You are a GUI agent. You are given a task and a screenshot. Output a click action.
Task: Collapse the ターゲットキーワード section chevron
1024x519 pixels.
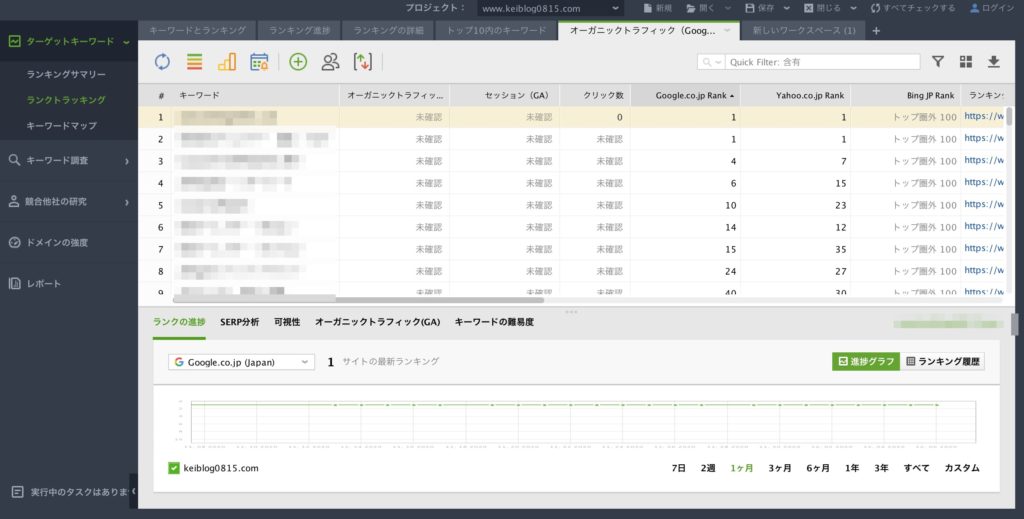[126, 42]
